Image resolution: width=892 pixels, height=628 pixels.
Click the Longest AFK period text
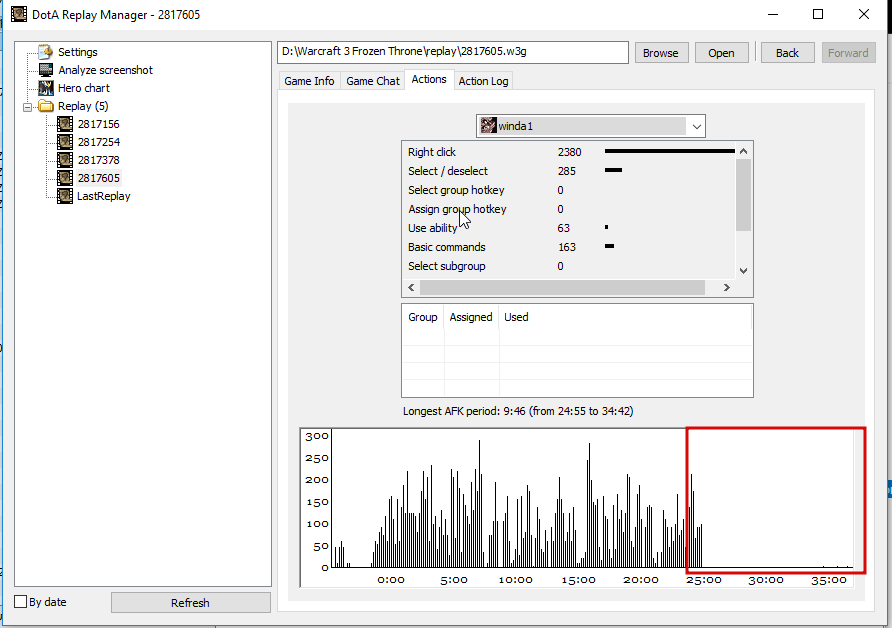518,411
